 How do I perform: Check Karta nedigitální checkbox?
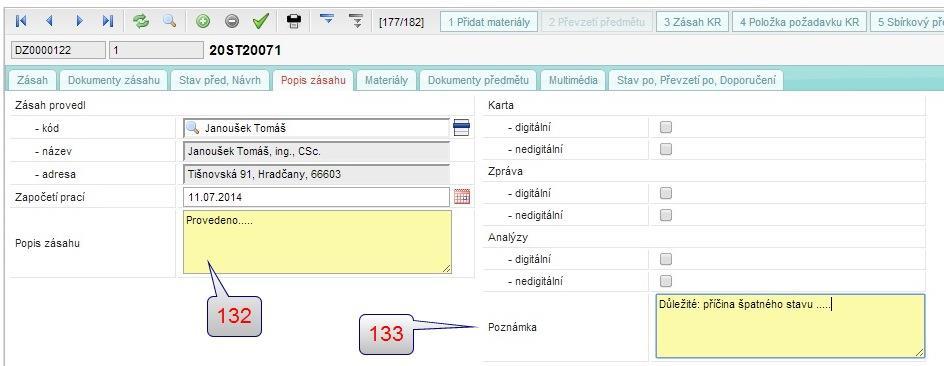point(666,149)
